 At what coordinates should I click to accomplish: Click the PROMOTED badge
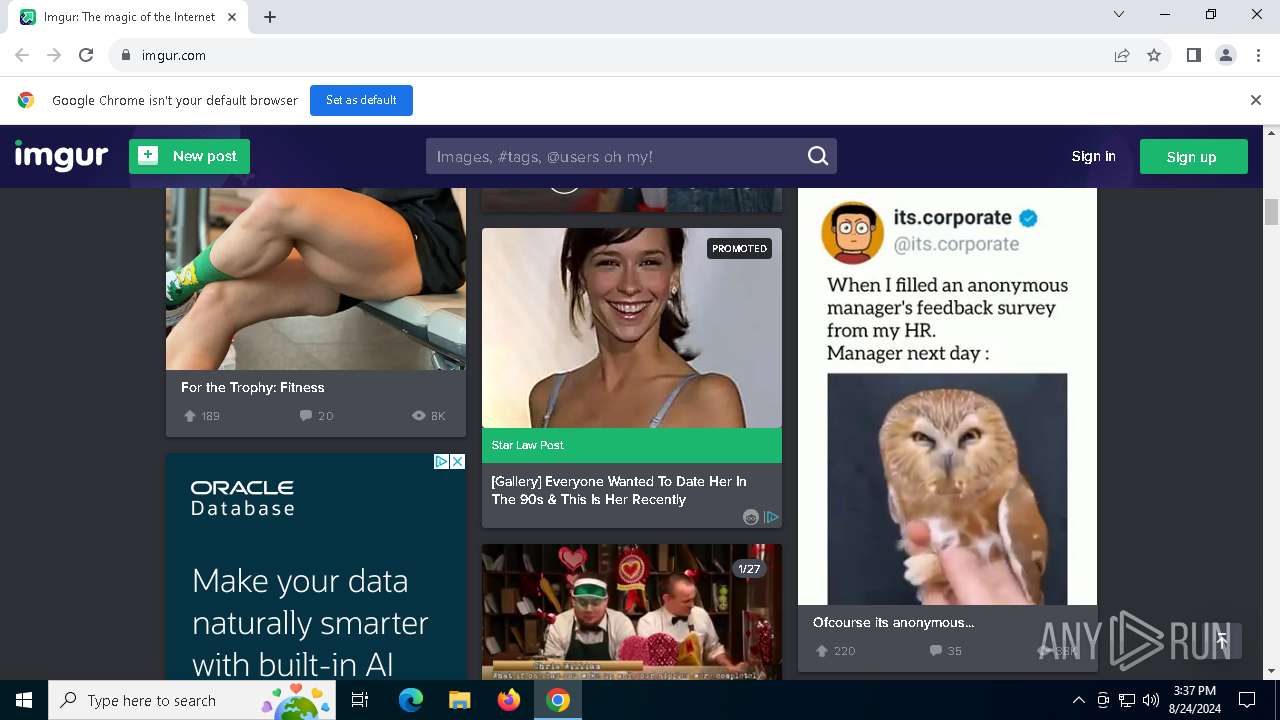(740, 248)
